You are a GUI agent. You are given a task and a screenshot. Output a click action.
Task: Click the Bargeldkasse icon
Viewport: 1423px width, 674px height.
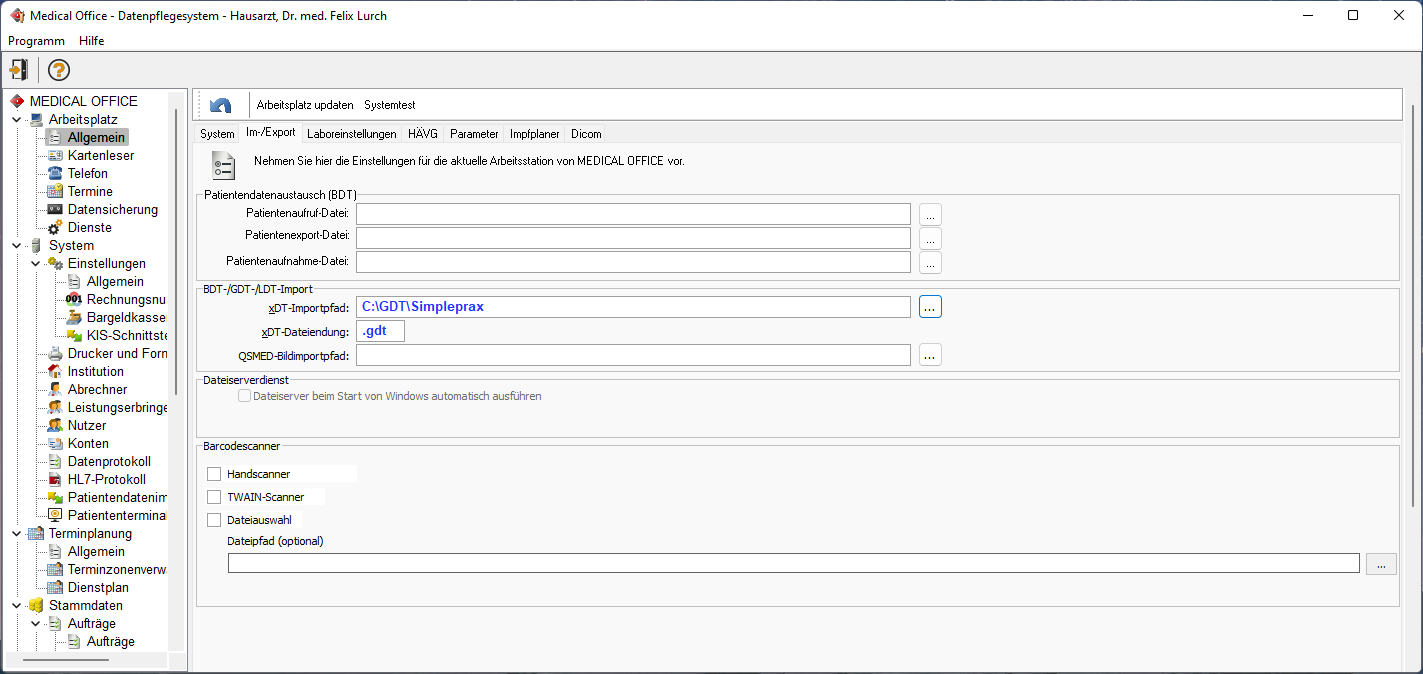point(75,317)
